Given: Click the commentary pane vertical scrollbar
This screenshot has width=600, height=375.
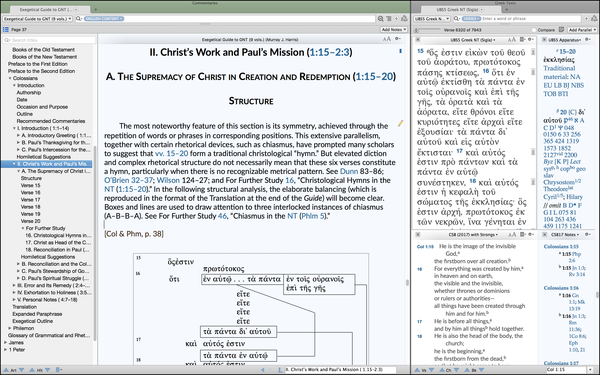Looking at the screenshot, I should tap(407, 282).
